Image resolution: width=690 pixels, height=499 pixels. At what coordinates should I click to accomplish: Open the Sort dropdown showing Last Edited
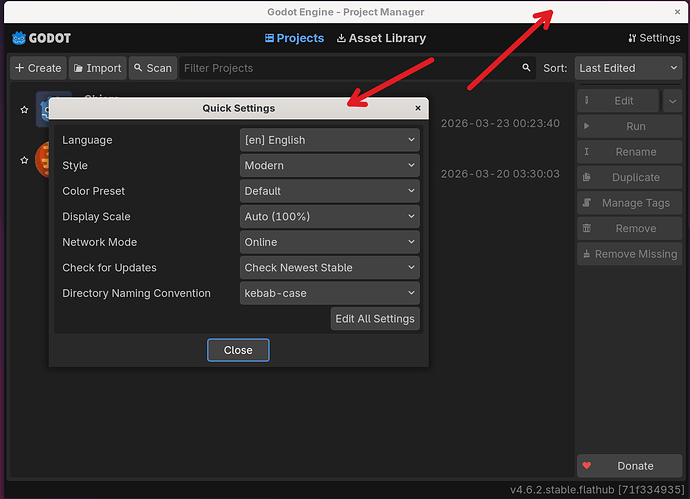click(628, 68)
